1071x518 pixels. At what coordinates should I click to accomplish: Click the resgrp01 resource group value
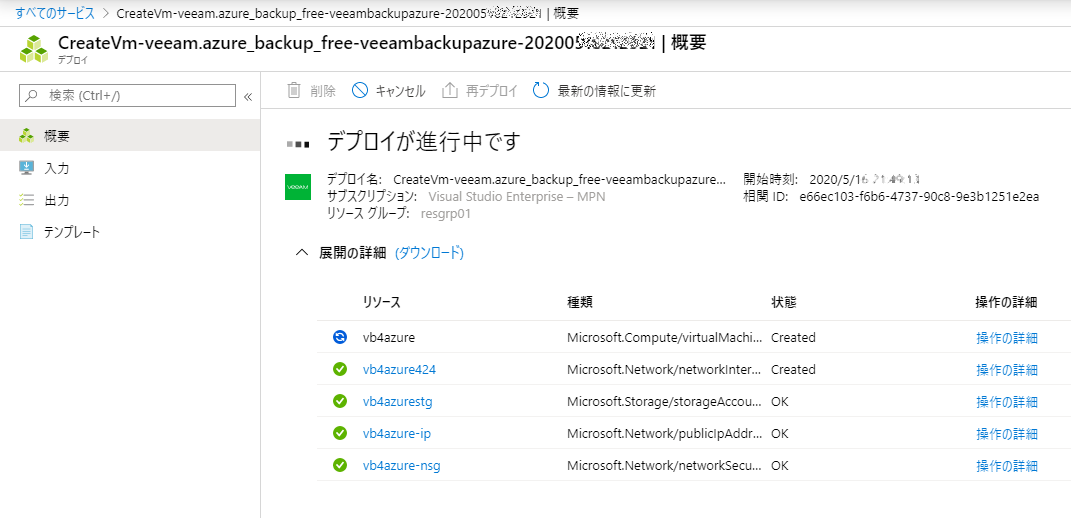[x=446, y=213]
